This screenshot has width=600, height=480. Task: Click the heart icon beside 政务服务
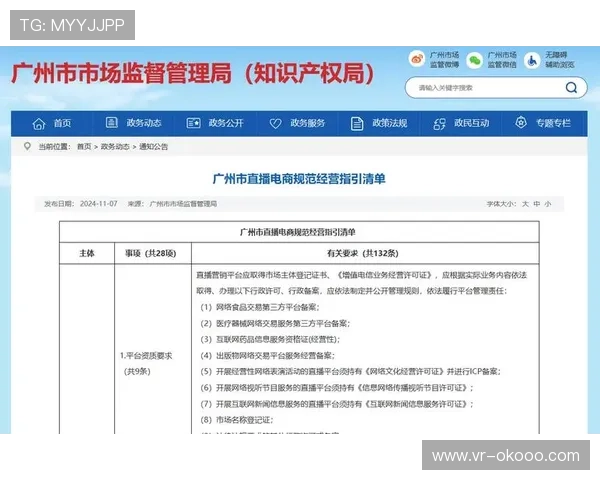coord(276,123)
